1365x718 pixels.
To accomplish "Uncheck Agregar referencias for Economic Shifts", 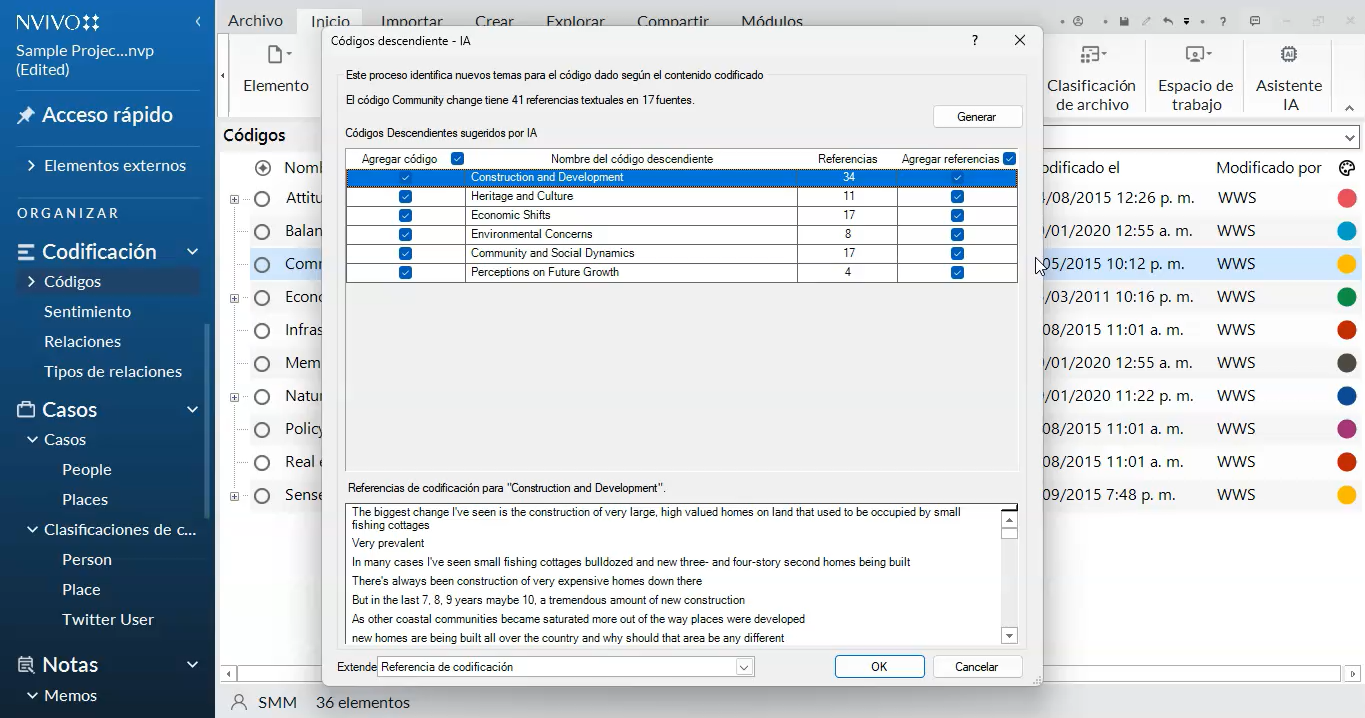I will pos(957,216).
